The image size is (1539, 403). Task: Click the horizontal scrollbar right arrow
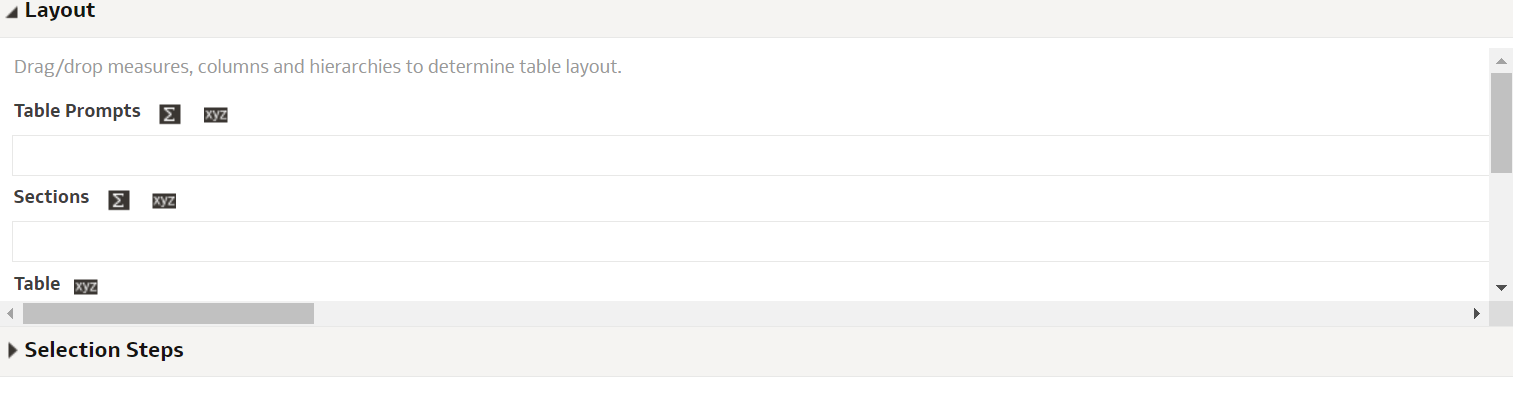pos(1476,313)
